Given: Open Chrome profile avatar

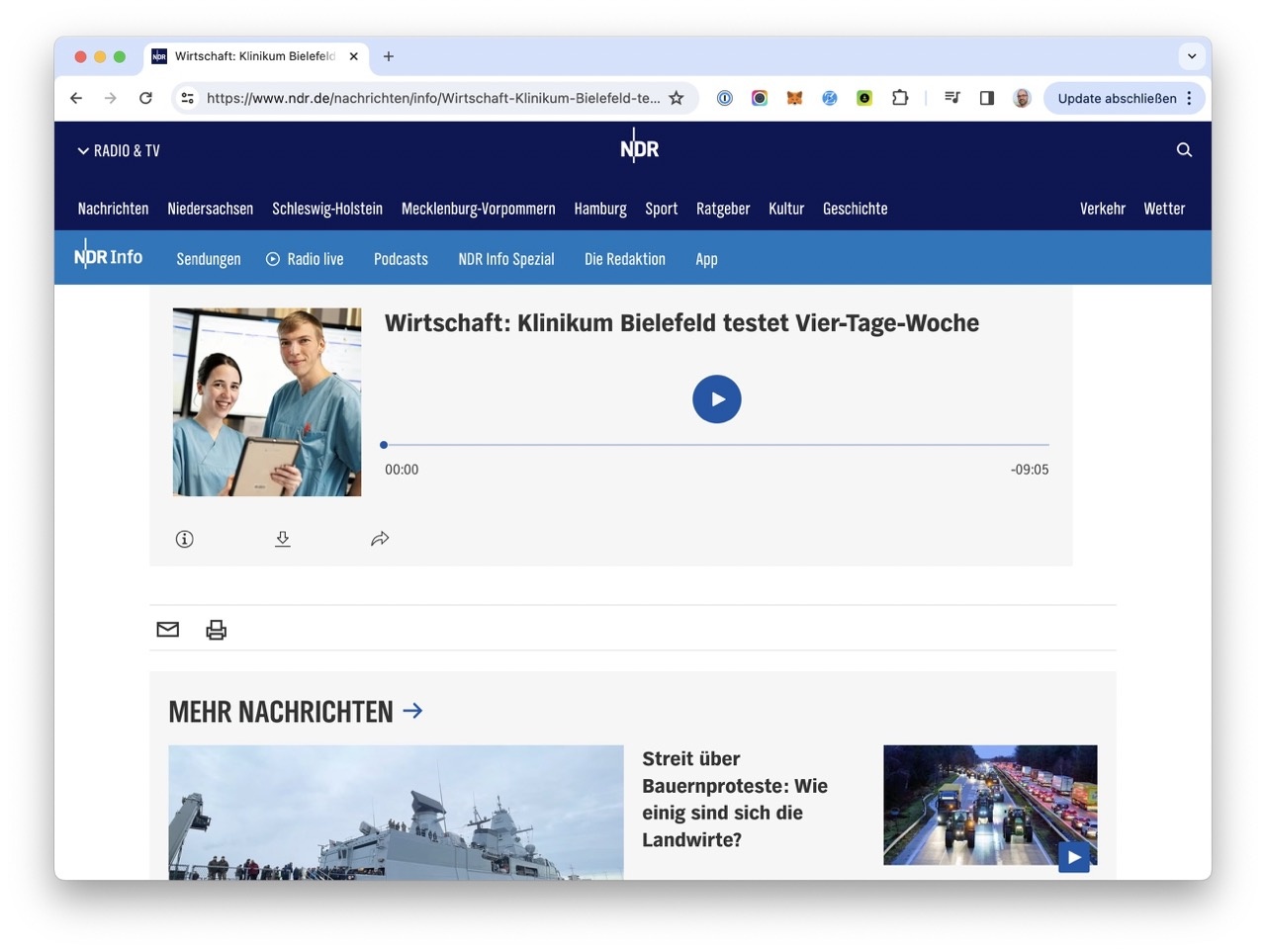Looking at the screenshot, I should coord(1023,98).
